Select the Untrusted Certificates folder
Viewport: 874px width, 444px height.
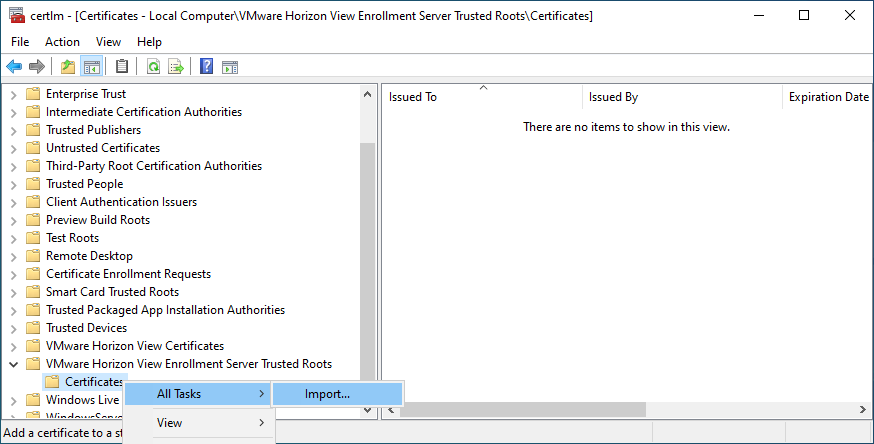click(x=102, y=148)
